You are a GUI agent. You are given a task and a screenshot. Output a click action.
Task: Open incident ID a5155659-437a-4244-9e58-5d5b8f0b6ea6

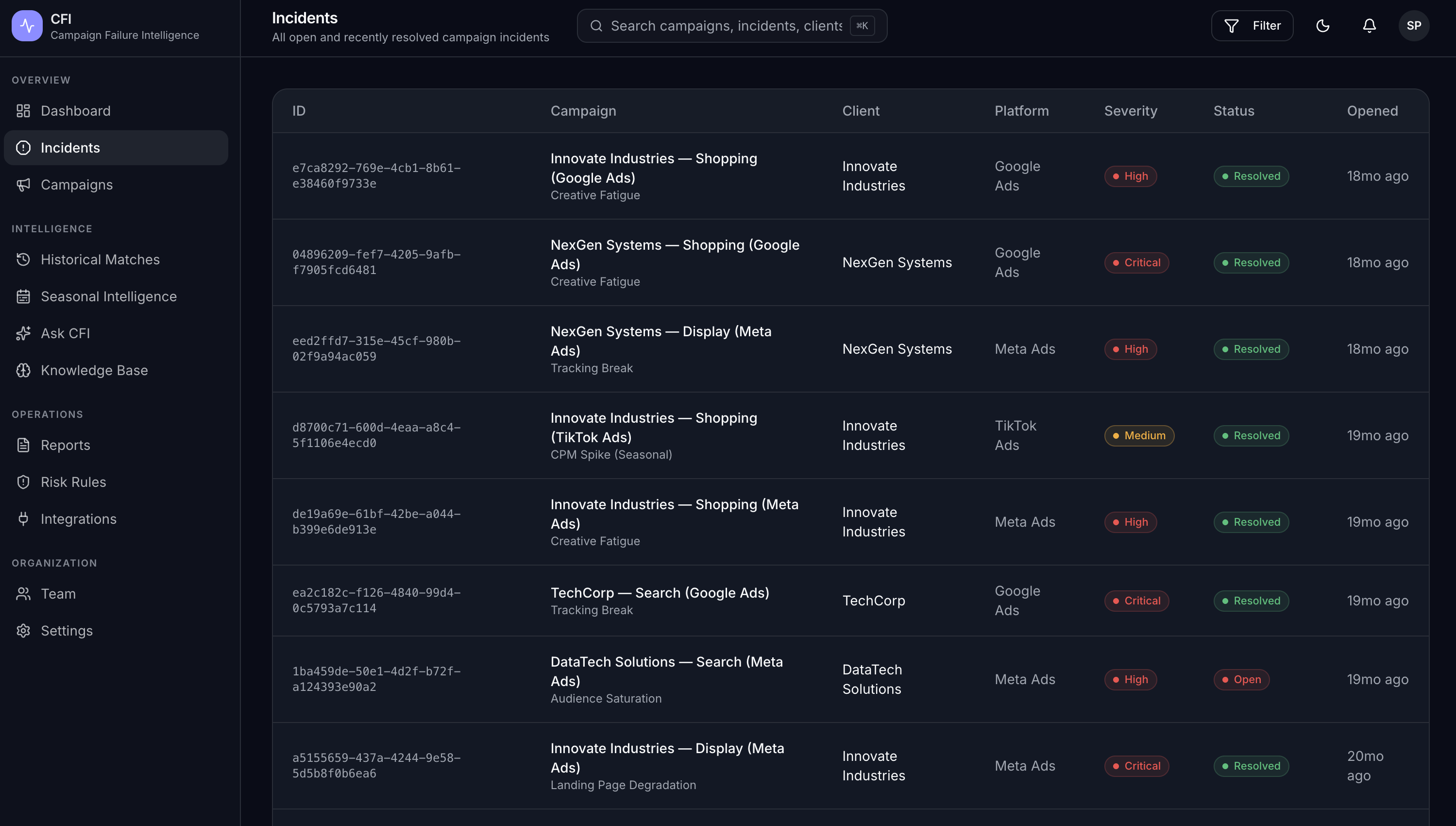[376, 765]
